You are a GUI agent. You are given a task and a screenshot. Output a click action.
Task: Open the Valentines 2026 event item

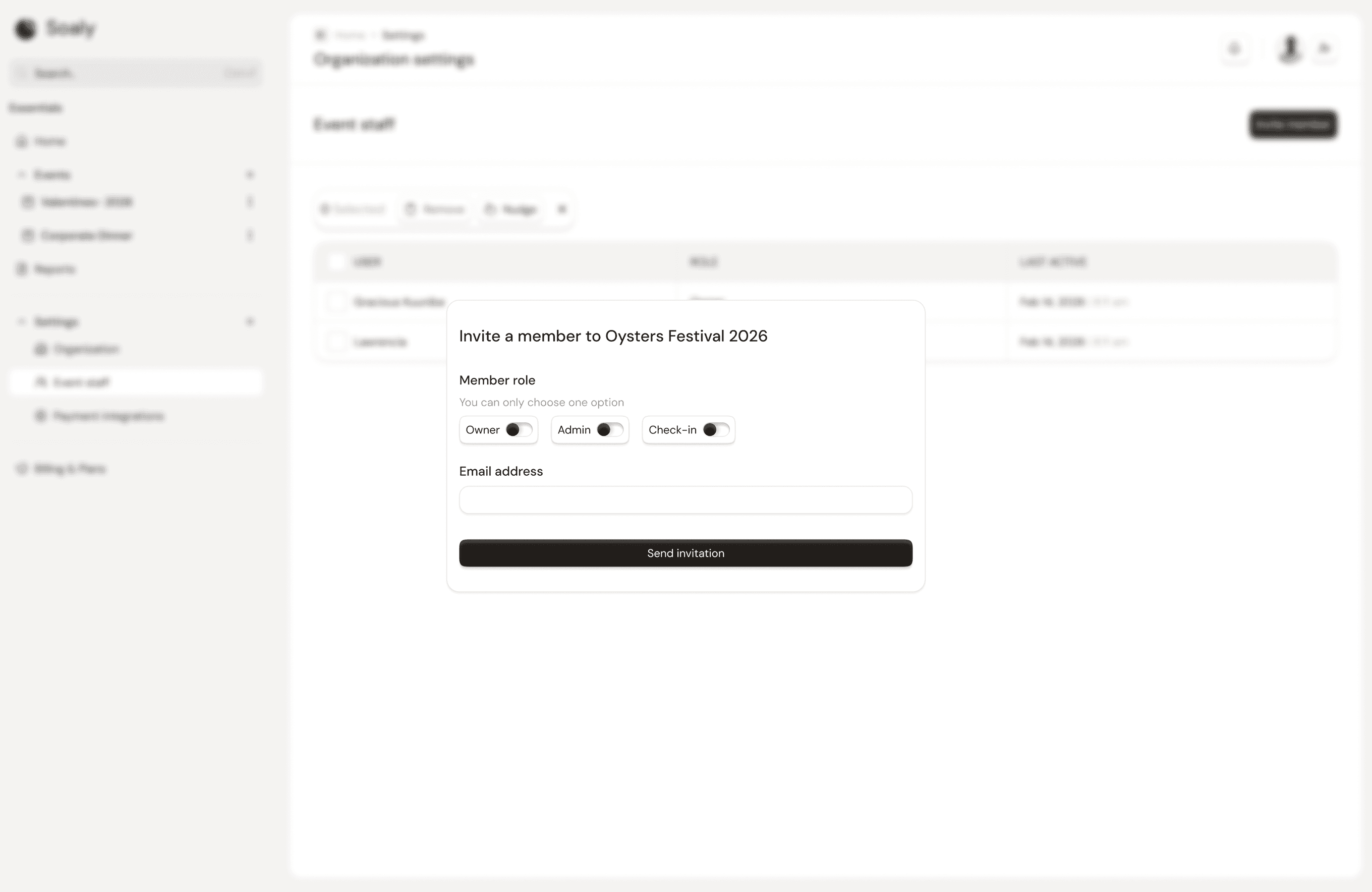(86, 202)
